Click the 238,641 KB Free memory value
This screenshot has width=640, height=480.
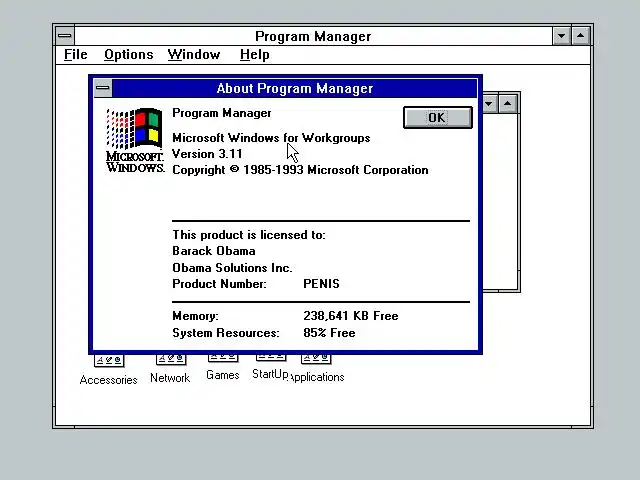(351, 316)
